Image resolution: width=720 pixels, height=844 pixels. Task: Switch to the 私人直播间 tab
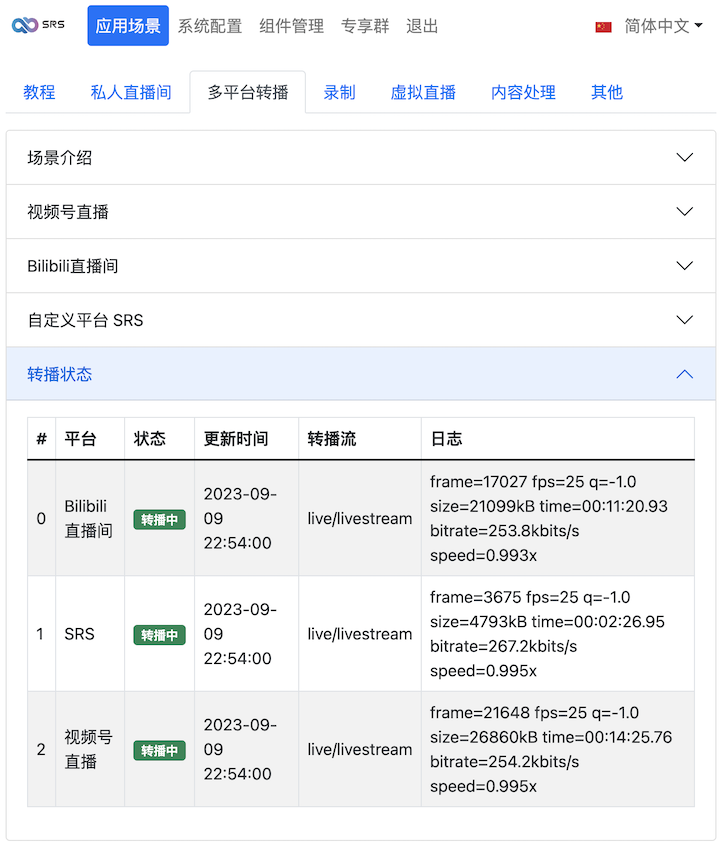(131, 93)
